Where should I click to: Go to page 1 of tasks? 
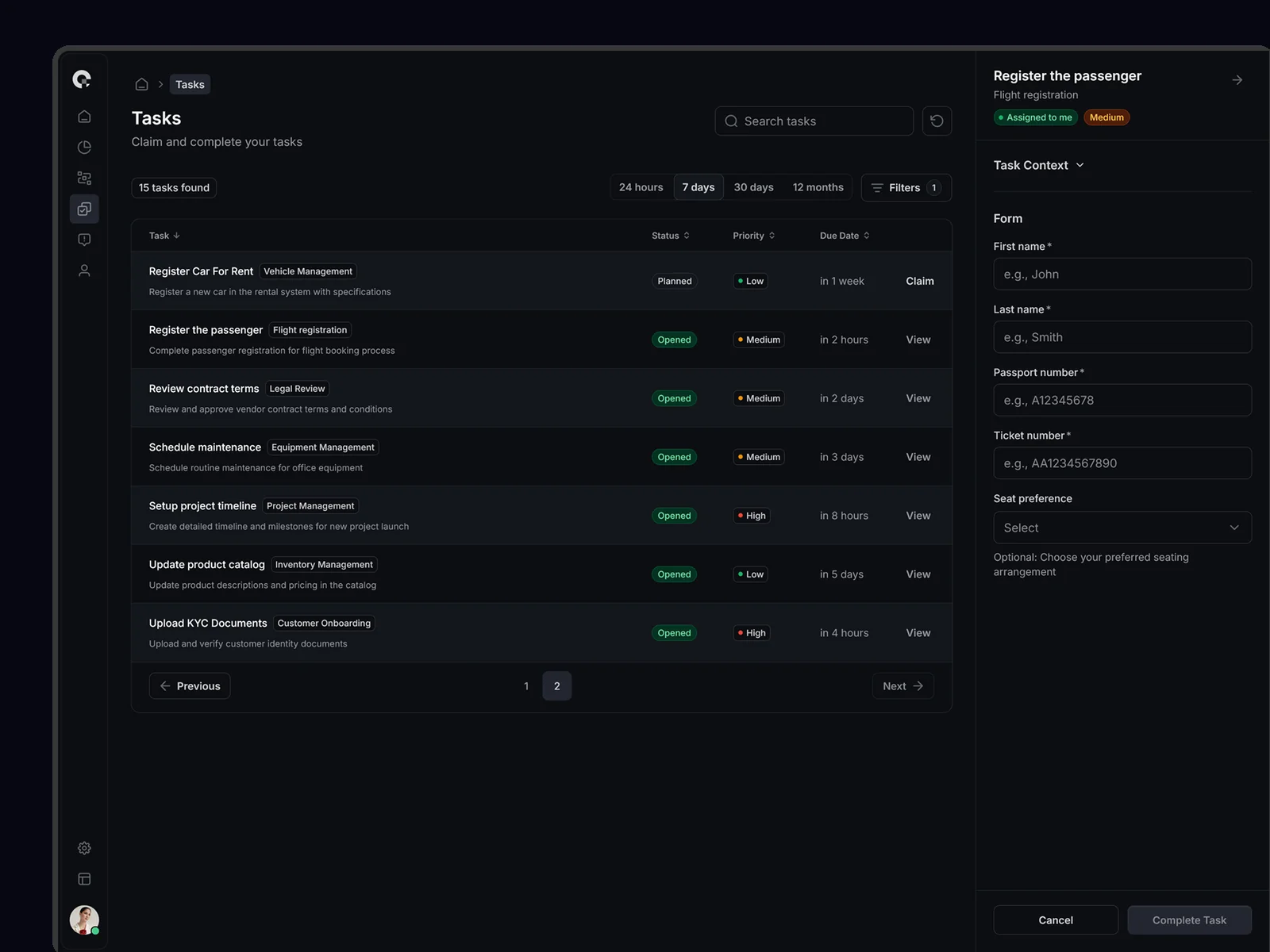tap(526, 686)
